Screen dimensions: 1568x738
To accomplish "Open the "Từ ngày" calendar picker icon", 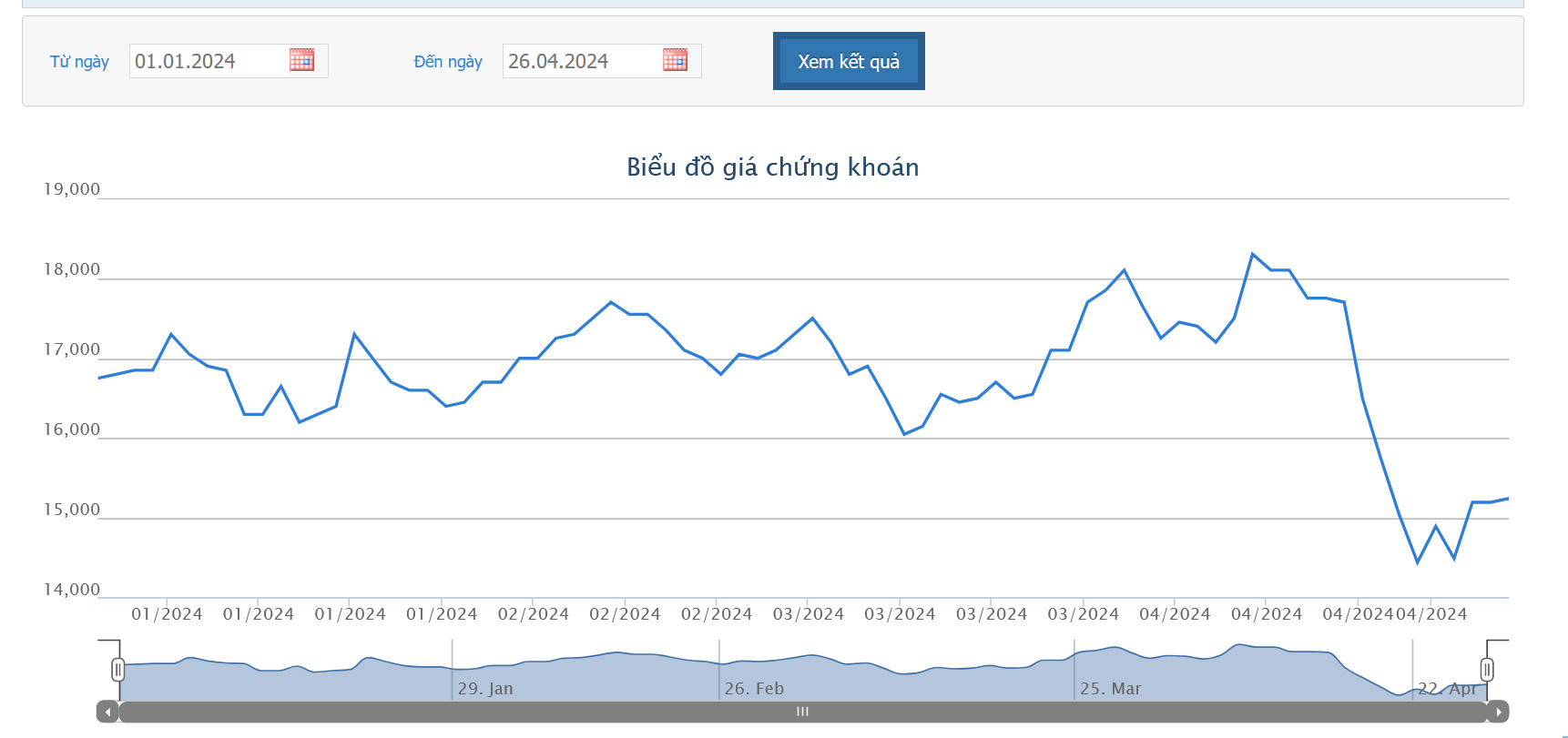I will (301, 60).
